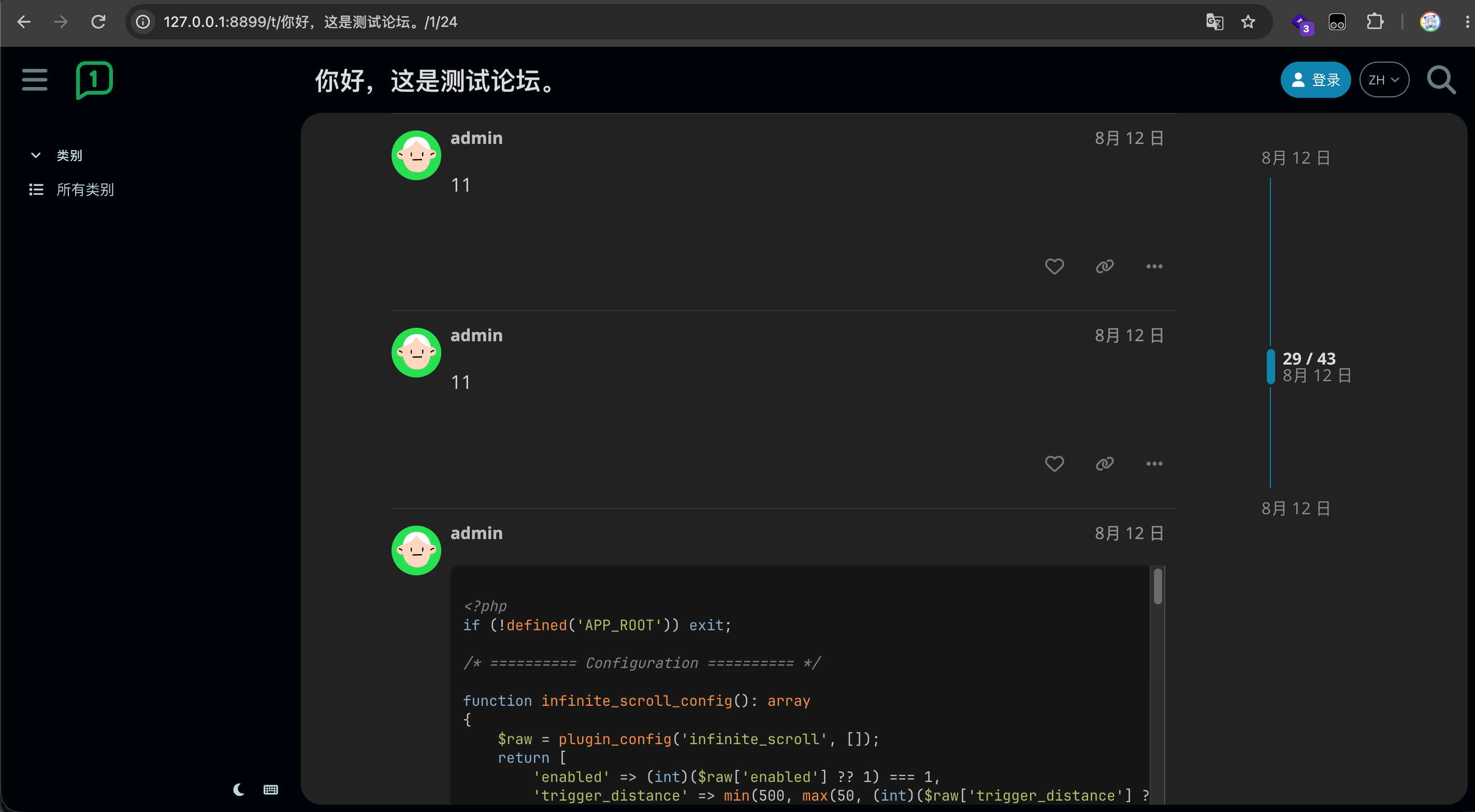The image size is (1475, 812).
Task: Collapse the 类别 sidebar section
Action: tap(36, 155)
